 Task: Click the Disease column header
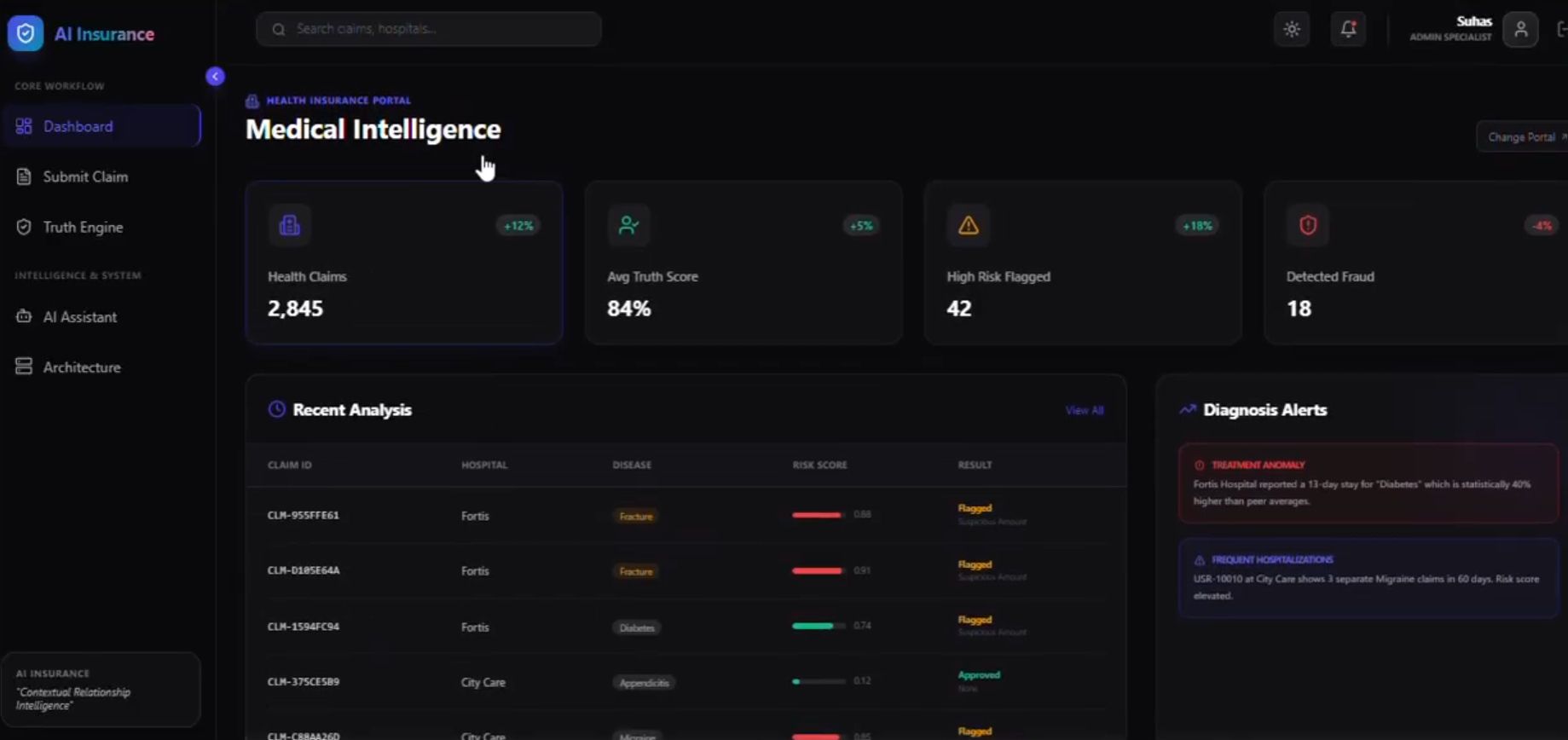tap(632, 465)
